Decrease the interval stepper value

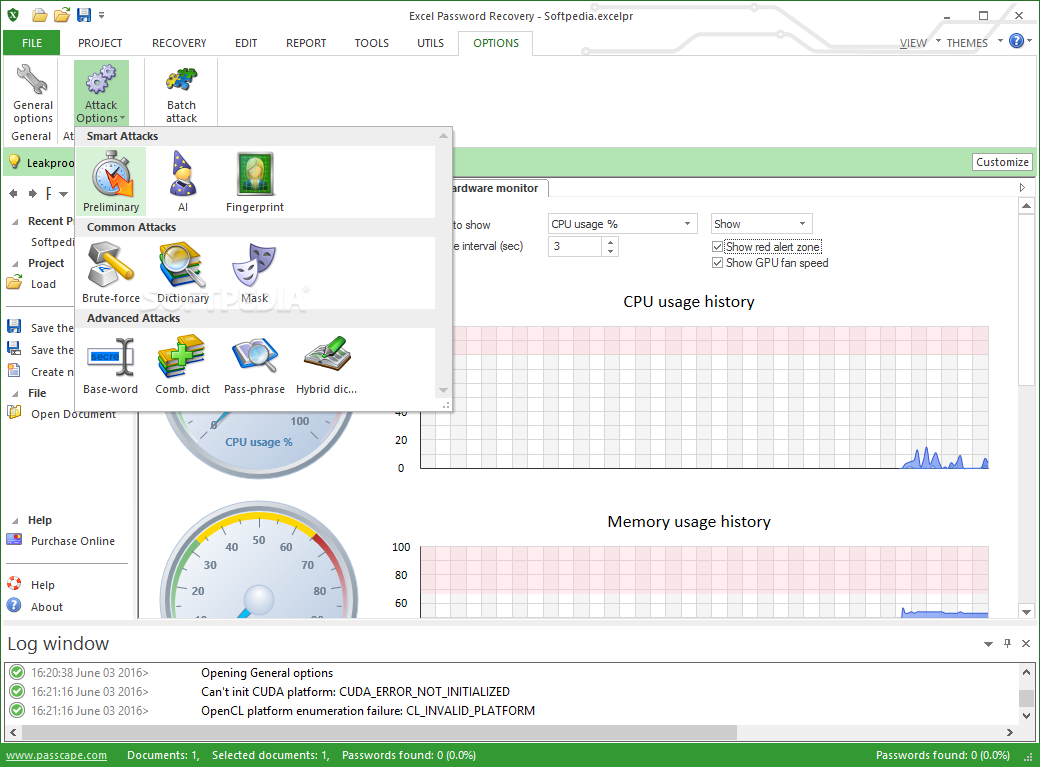click(x=610, y=251)
